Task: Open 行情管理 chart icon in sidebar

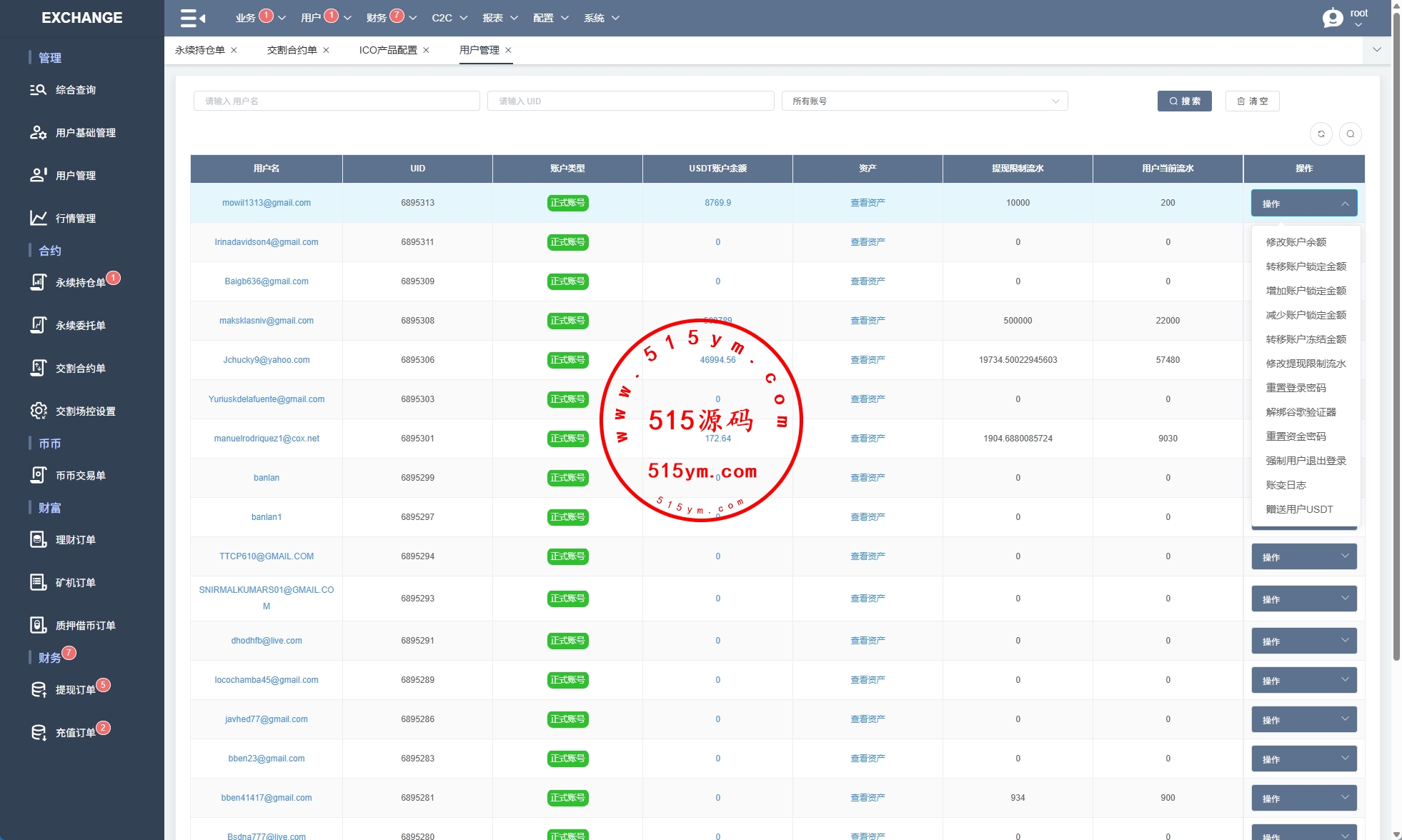Action: (x=38, y=218)
